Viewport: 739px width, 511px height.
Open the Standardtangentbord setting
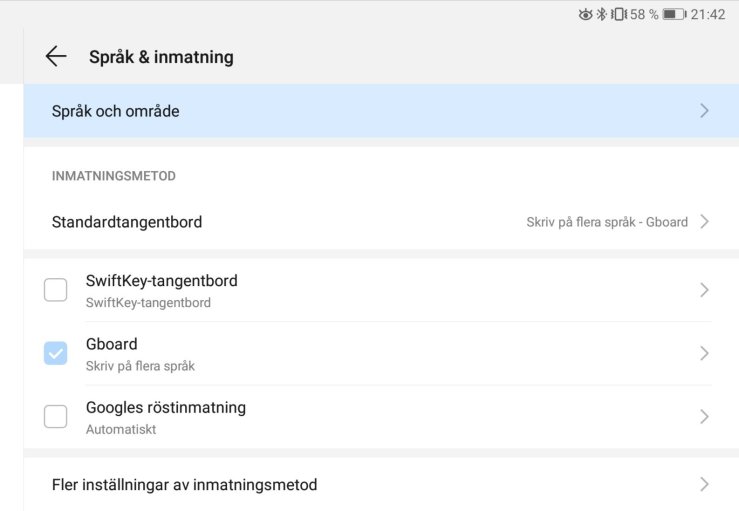(x=127, y=222)
